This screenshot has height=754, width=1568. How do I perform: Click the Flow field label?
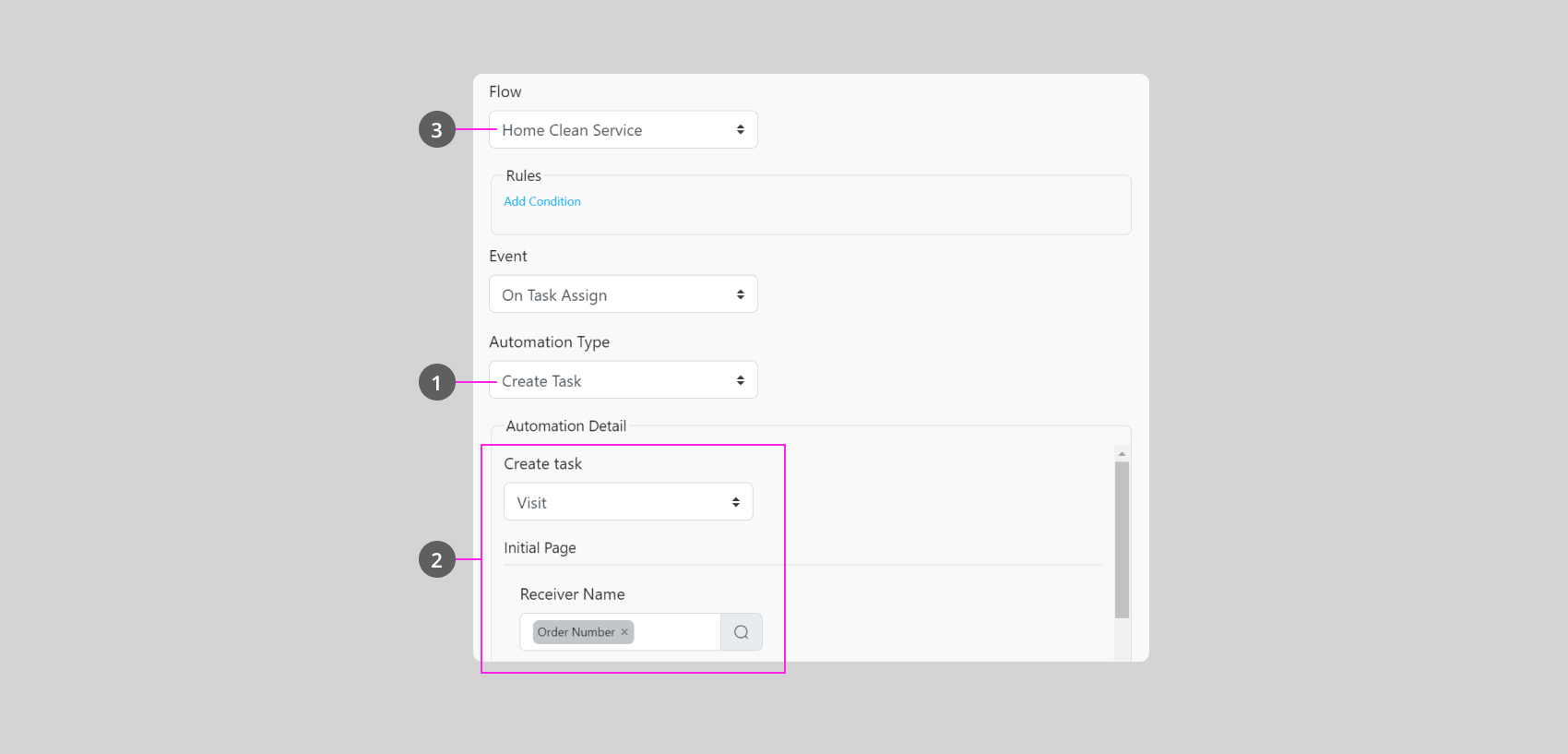(x=505, y=92)
